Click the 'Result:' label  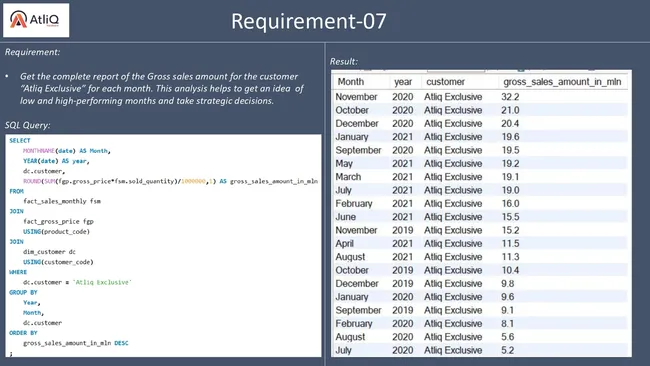coord(343,61)
